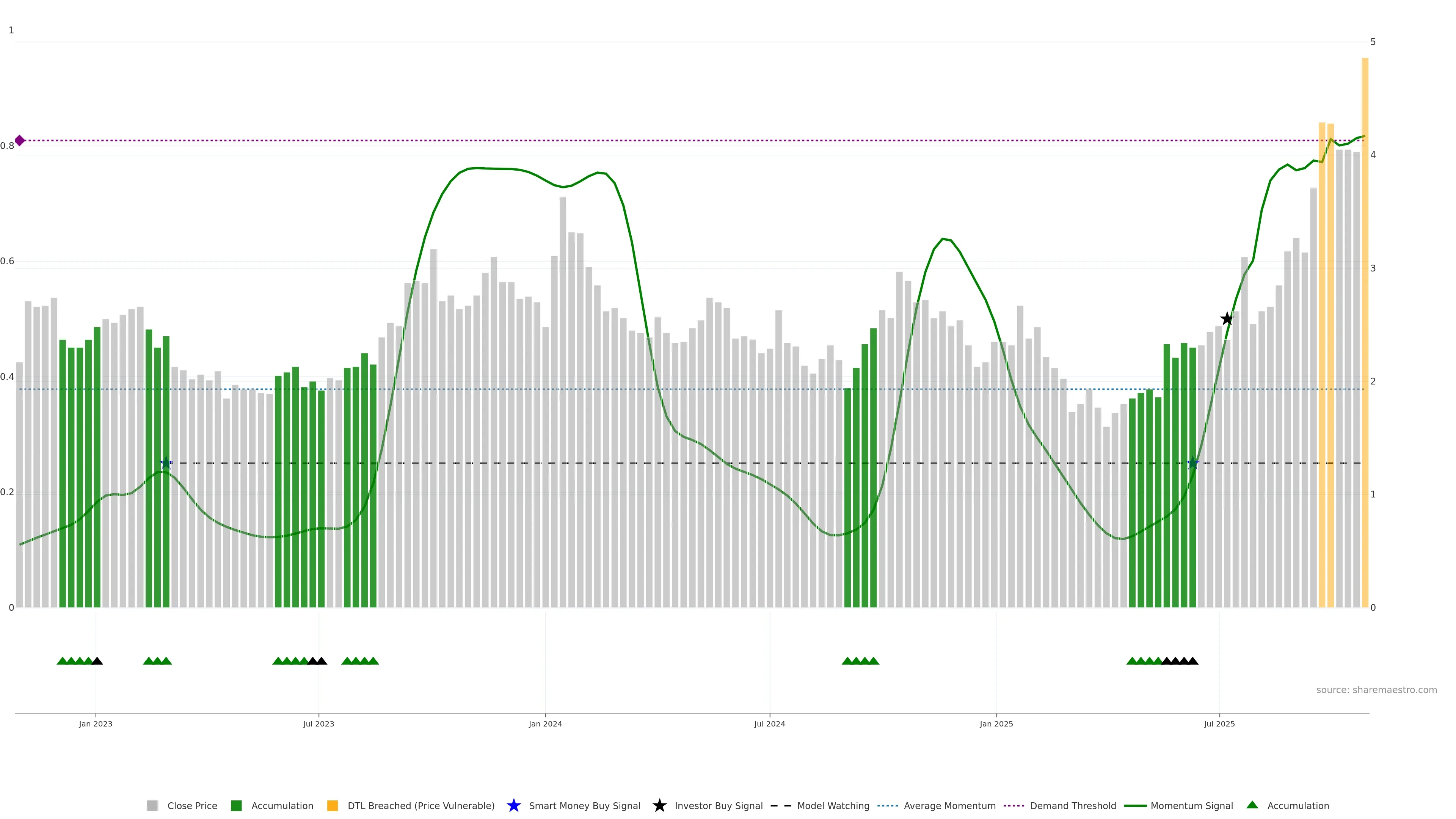
Task: Click the blue star legend icon for Smart Money
Action: pyautogui.click(x=513, y=805)
